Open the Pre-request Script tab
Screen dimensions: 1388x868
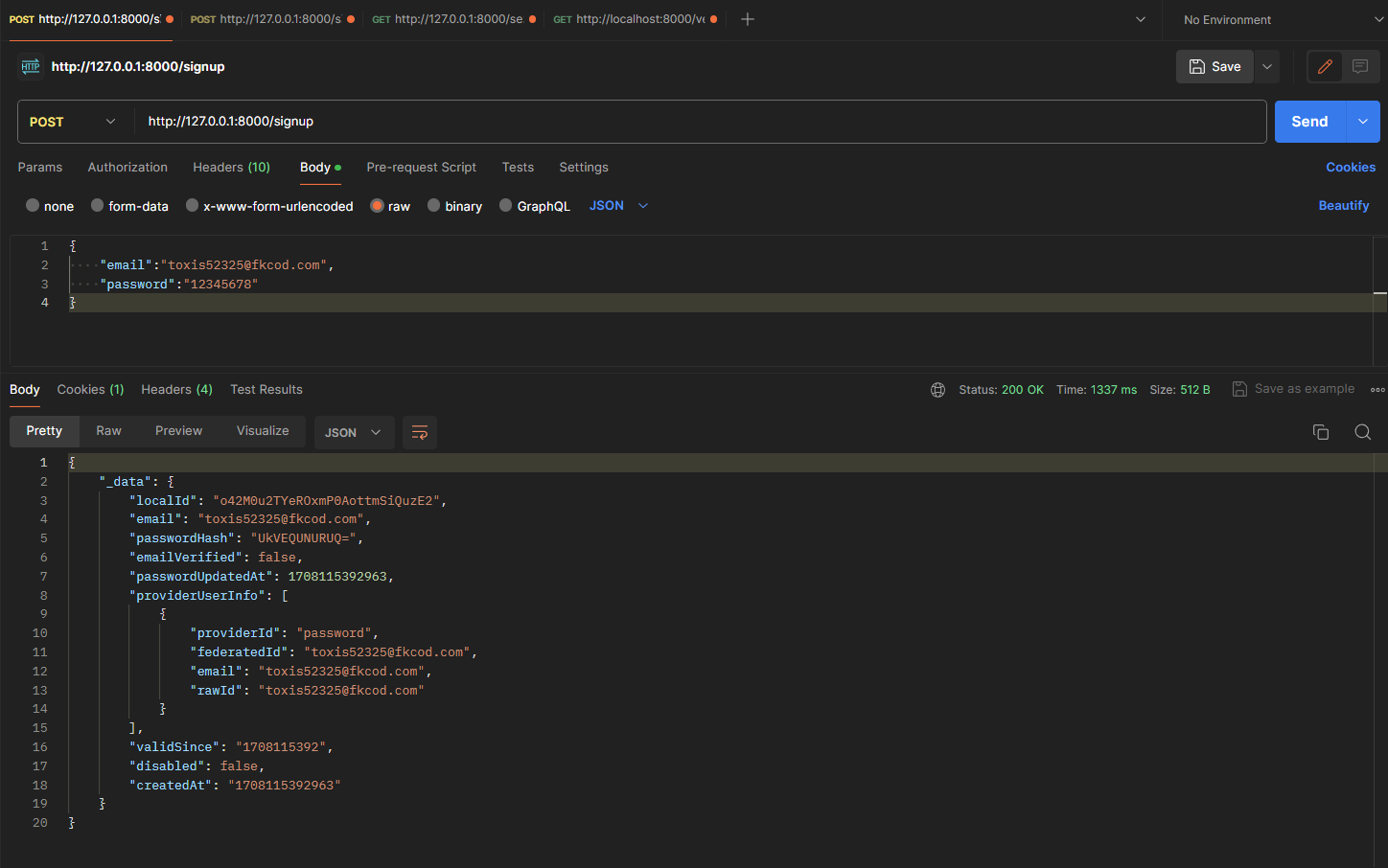(x=422, y=167)
